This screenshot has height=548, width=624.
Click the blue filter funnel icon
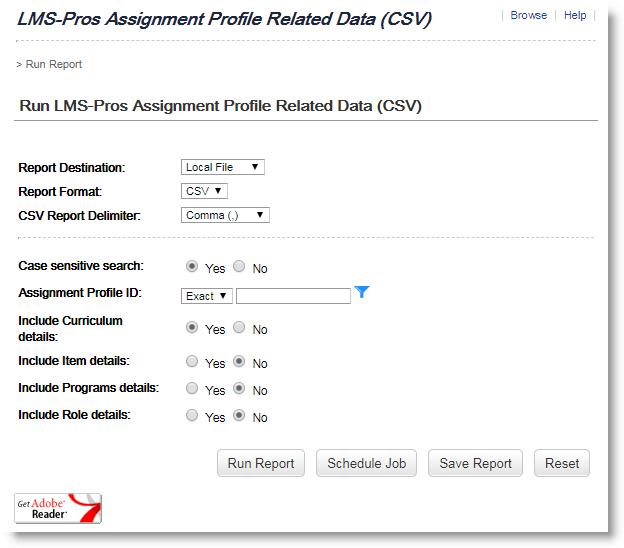(x=362, y=292)
